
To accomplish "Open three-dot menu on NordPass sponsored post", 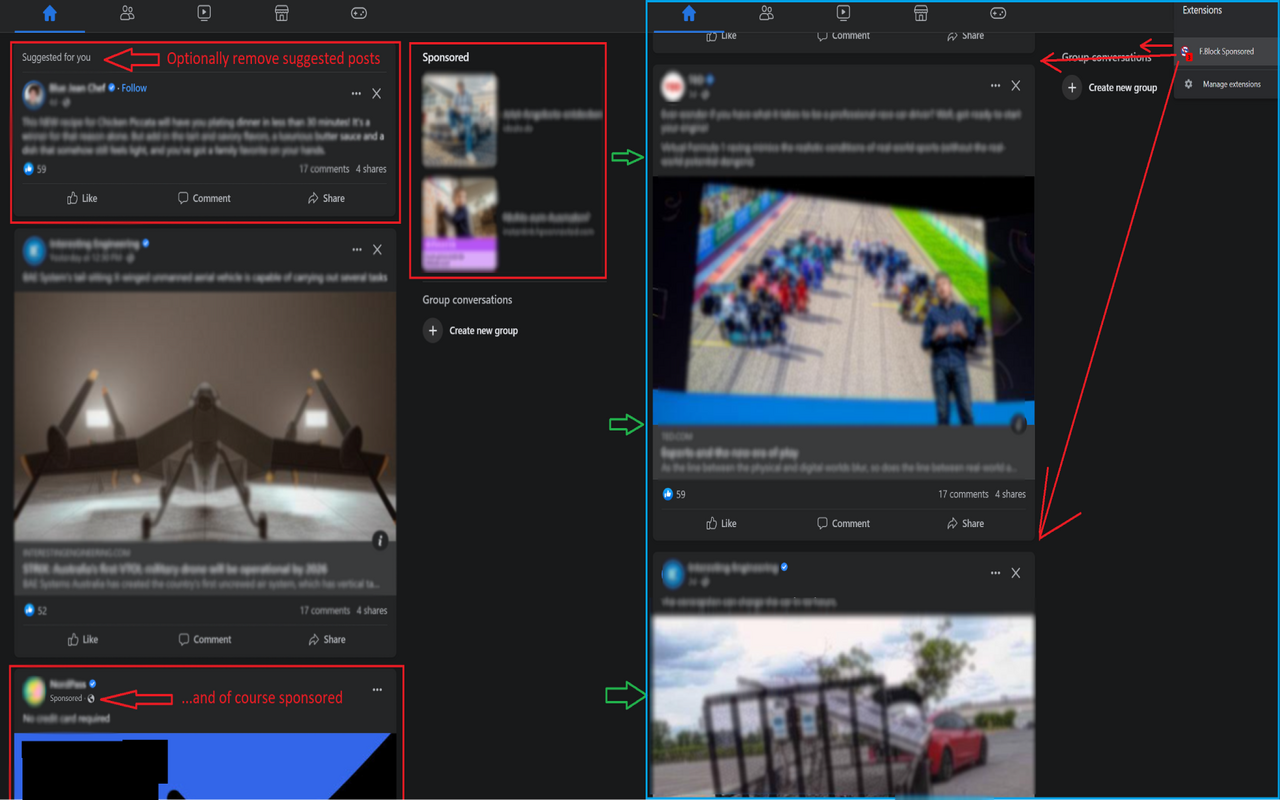I will 377,689.
